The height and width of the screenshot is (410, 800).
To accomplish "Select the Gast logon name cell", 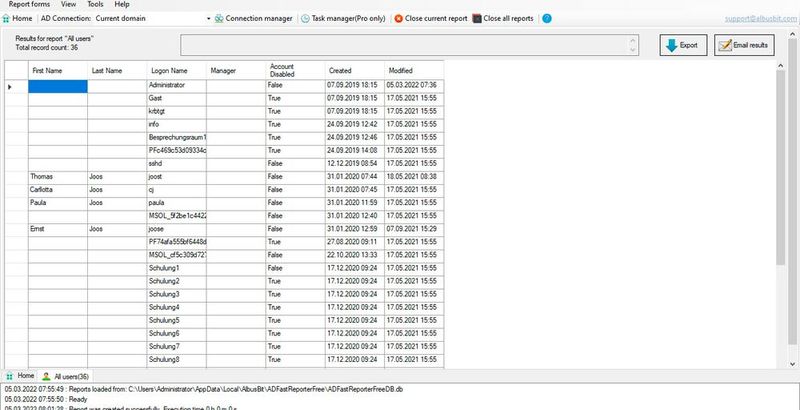I will pyautogui.click(x=177, y=98).
